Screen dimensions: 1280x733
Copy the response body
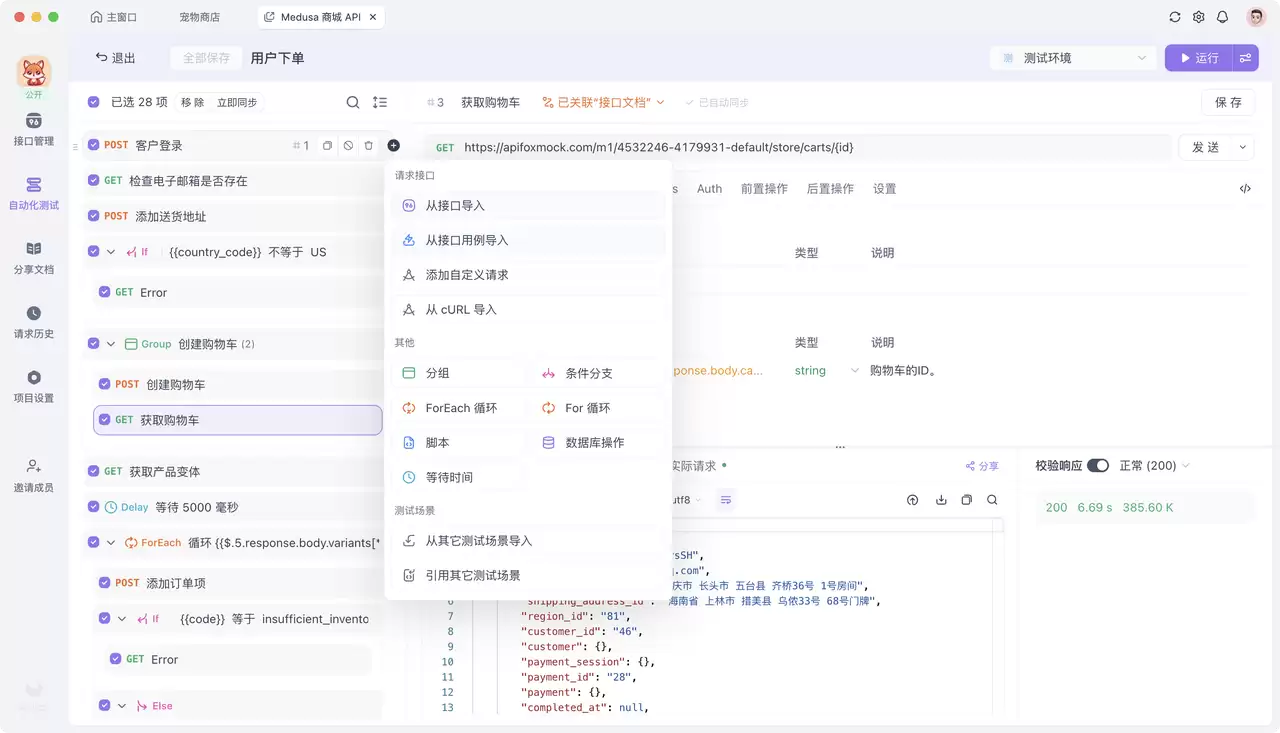tap(966, 500)
